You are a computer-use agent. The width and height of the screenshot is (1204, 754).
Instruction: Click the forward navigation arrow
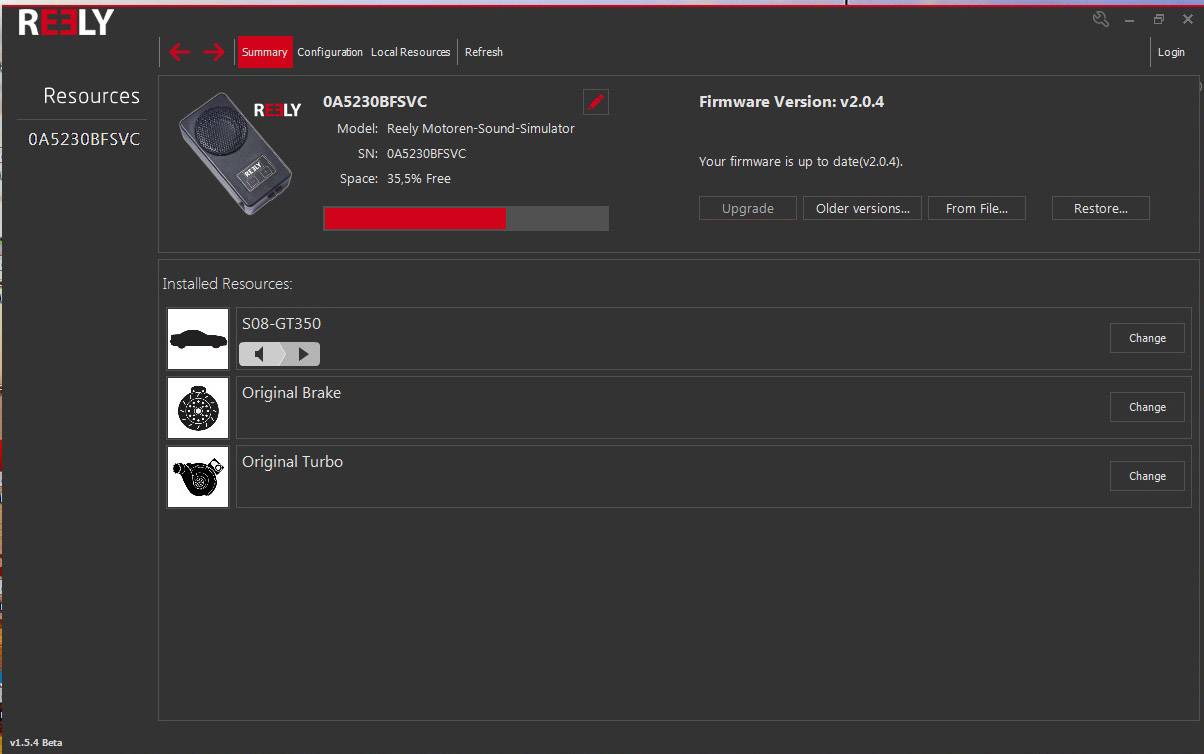tap(212, 51)
